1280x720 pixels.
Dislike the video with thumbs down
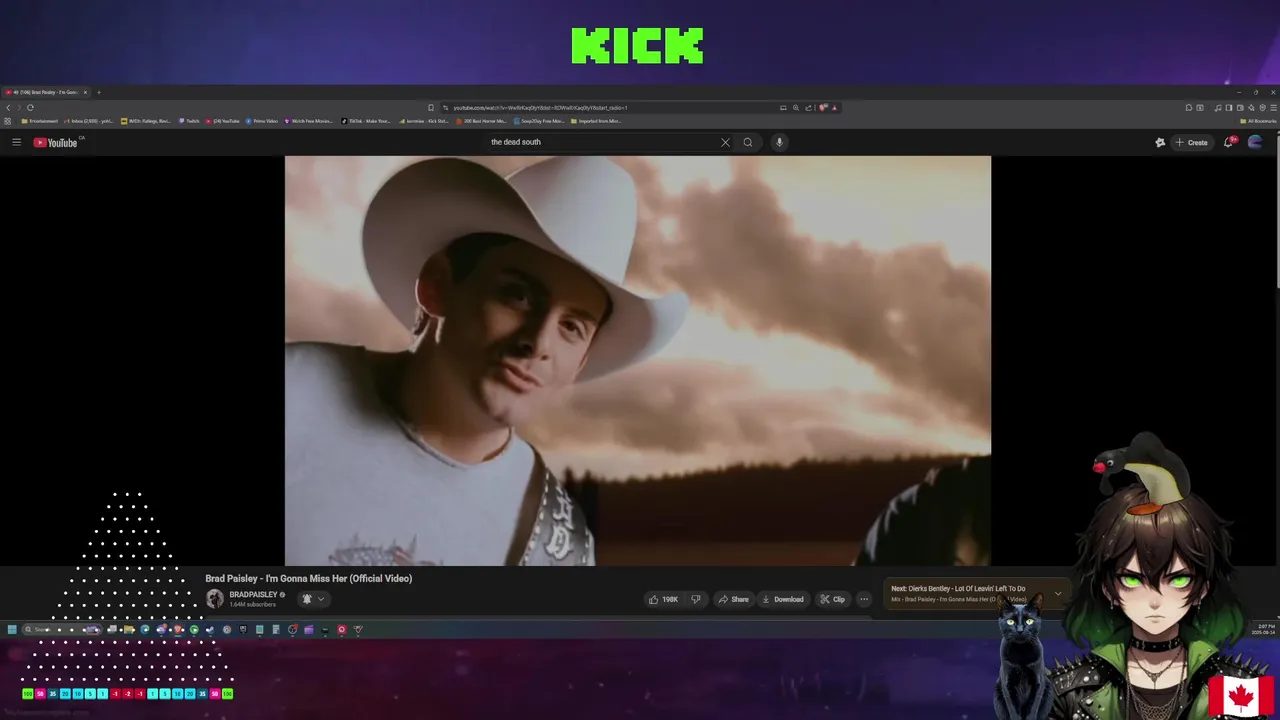[696, 599]
